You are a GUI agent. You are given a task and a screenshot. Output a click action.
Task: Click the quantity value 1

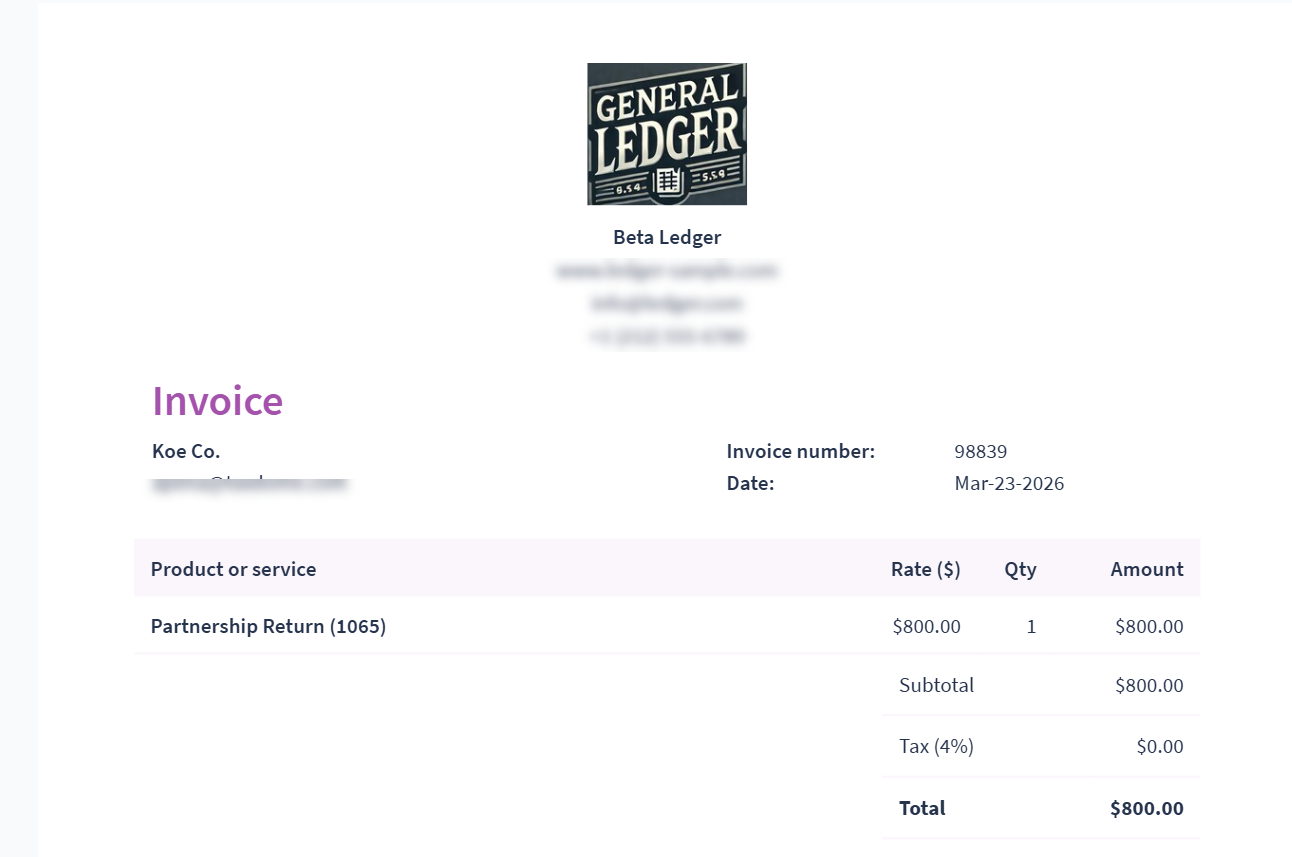(1031, 627)
